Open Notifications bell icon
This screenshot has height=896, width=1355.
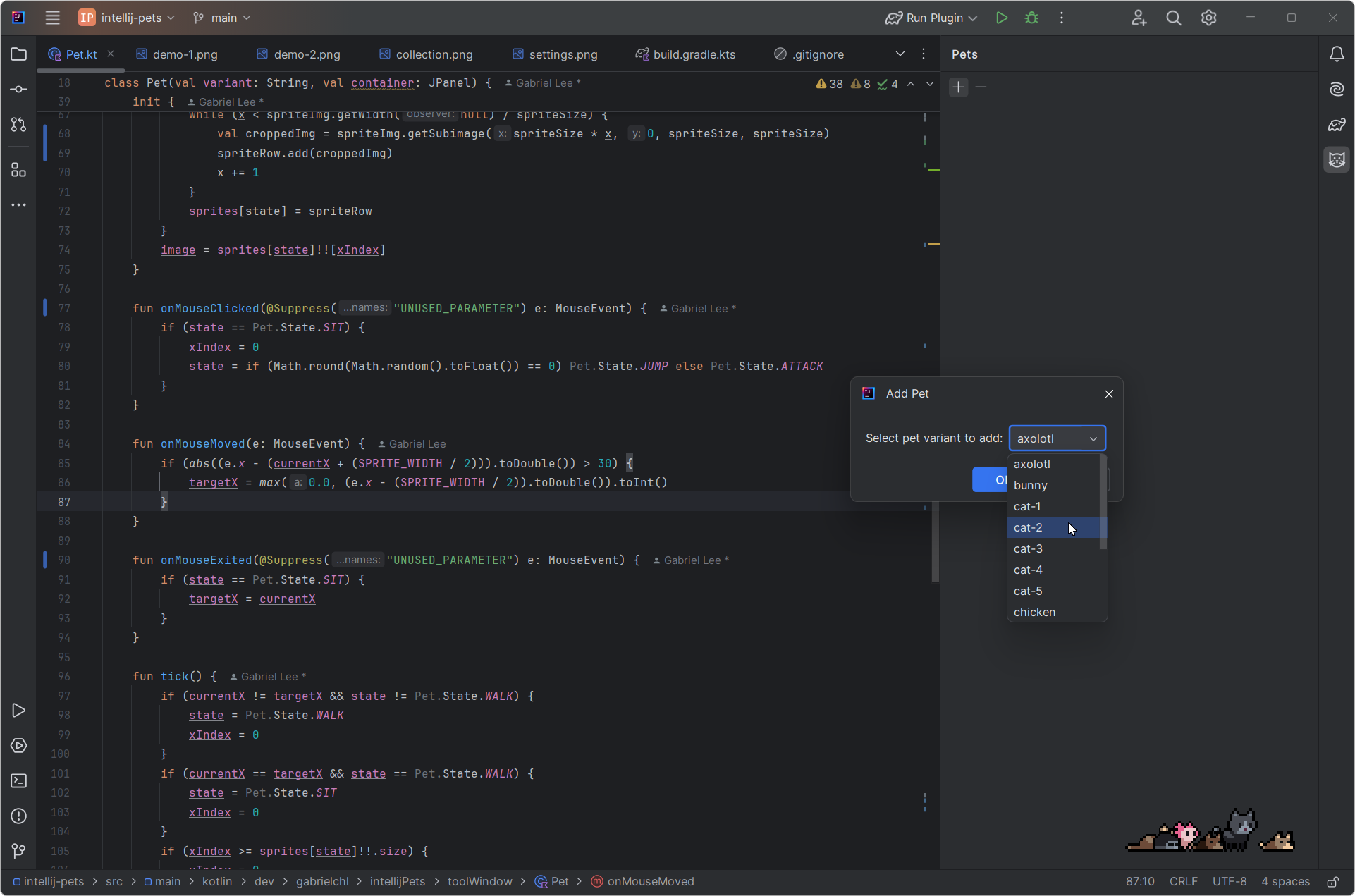coord(1337,54)
